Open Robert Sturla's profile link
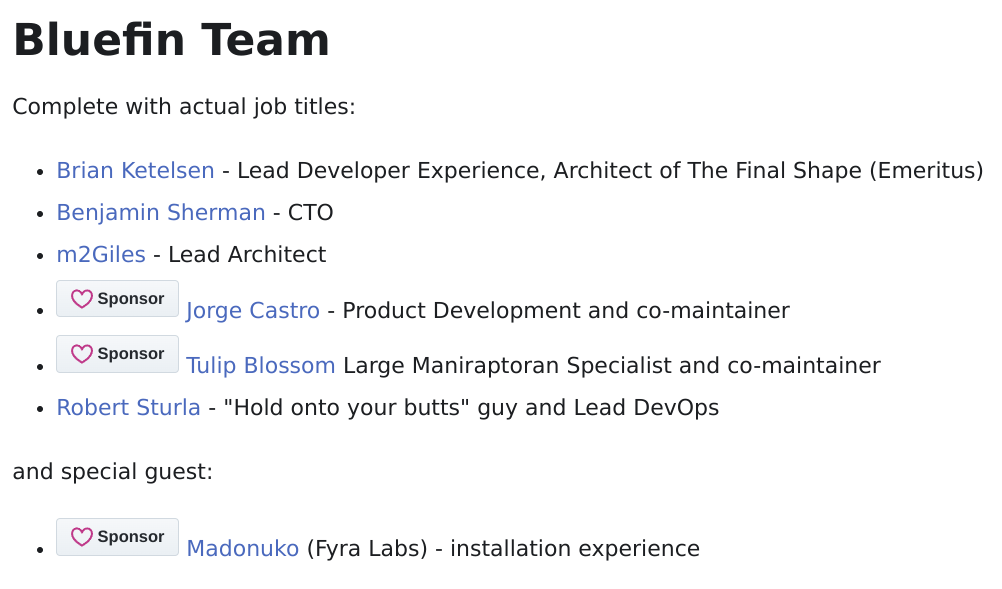Screen dimensions: 1002x589 tap(128, 408)
